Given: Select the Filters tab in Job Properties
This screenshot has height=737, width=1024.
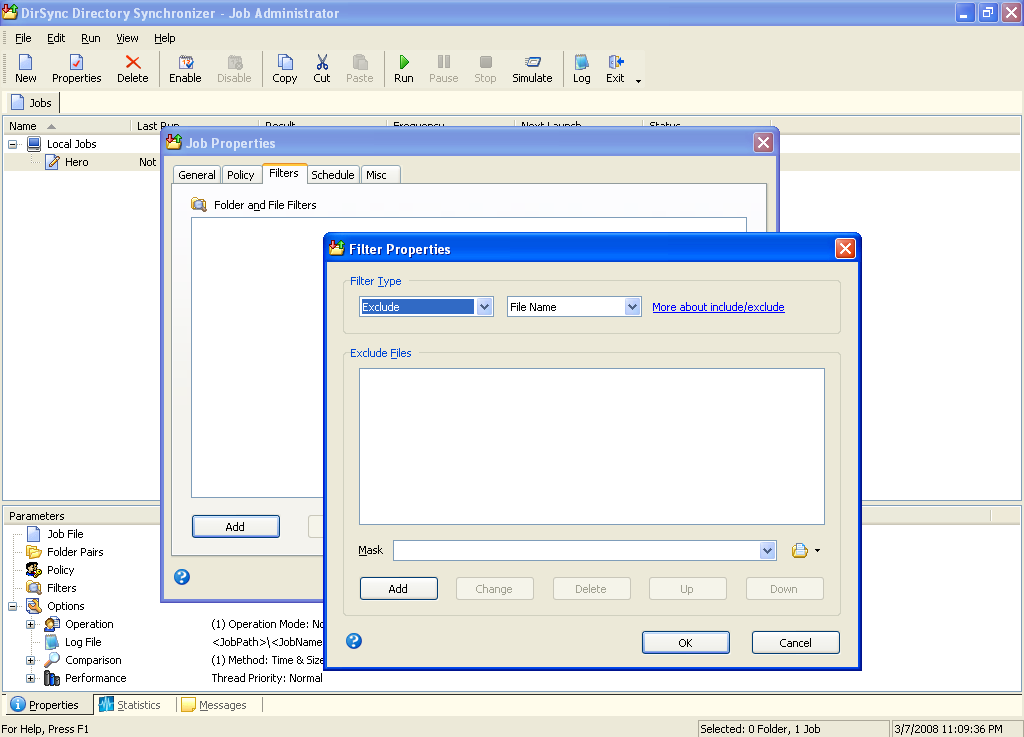Looking at the screenshot, I should point(284,173).
